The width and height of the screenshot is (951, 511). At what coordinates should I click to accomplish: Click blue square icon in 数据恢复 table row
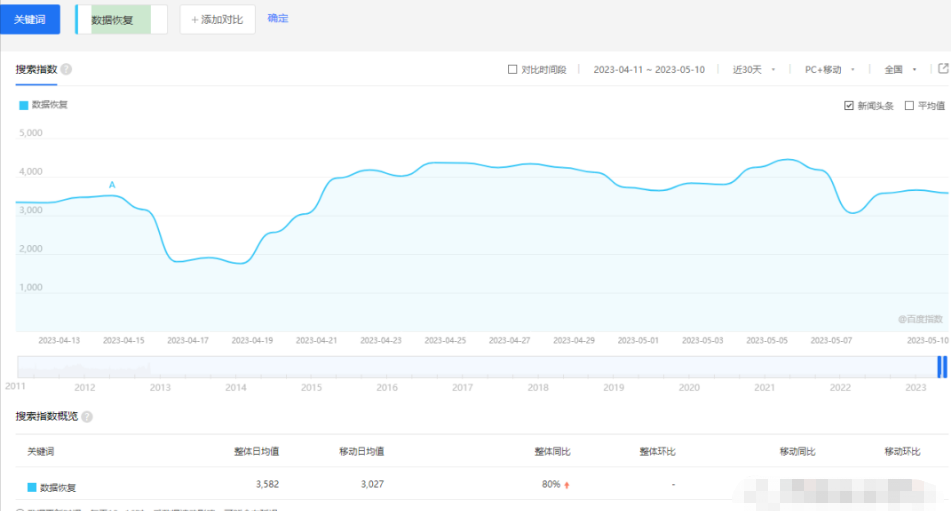pyautogui.click(x=32, y=487)
